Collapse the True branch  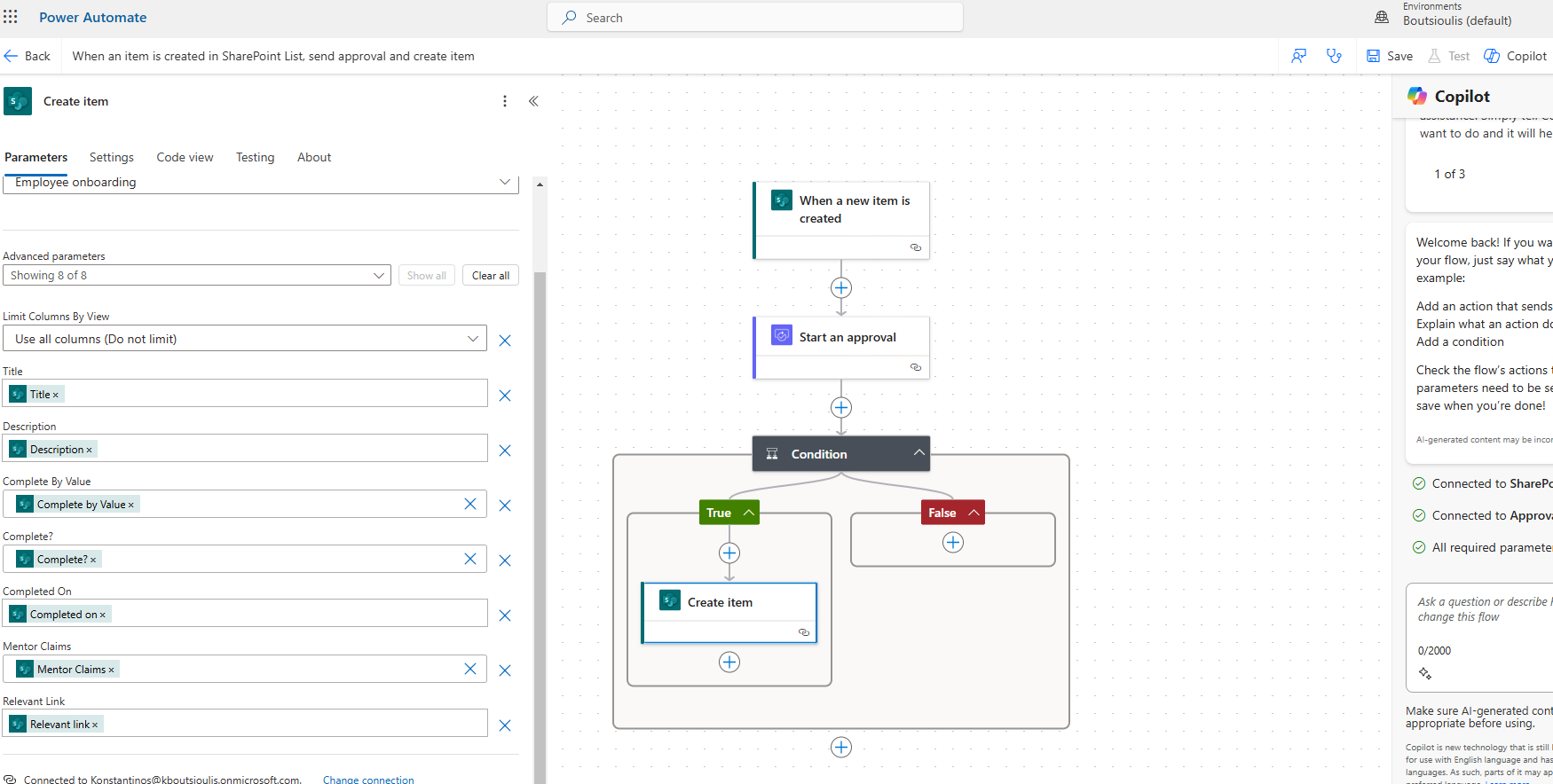pos(749,513)
